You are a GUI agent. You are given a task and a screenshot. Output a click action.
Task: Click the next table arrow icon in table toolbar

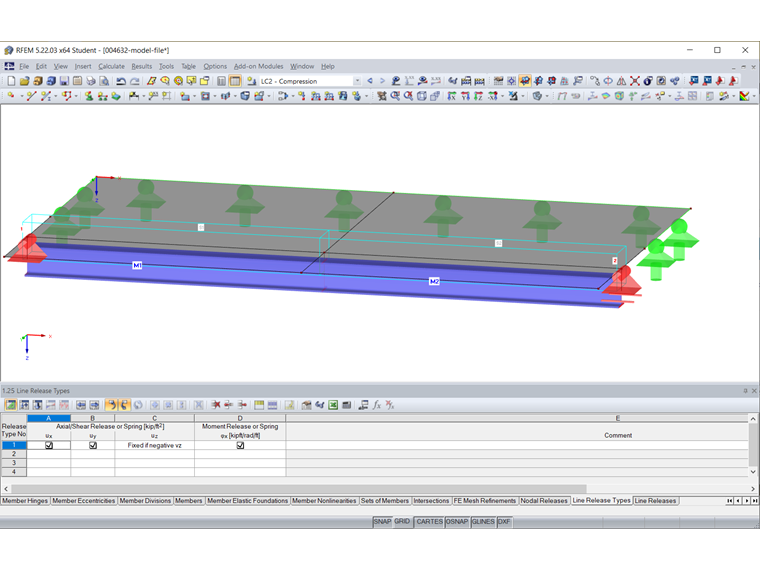[x=95, y=405]
